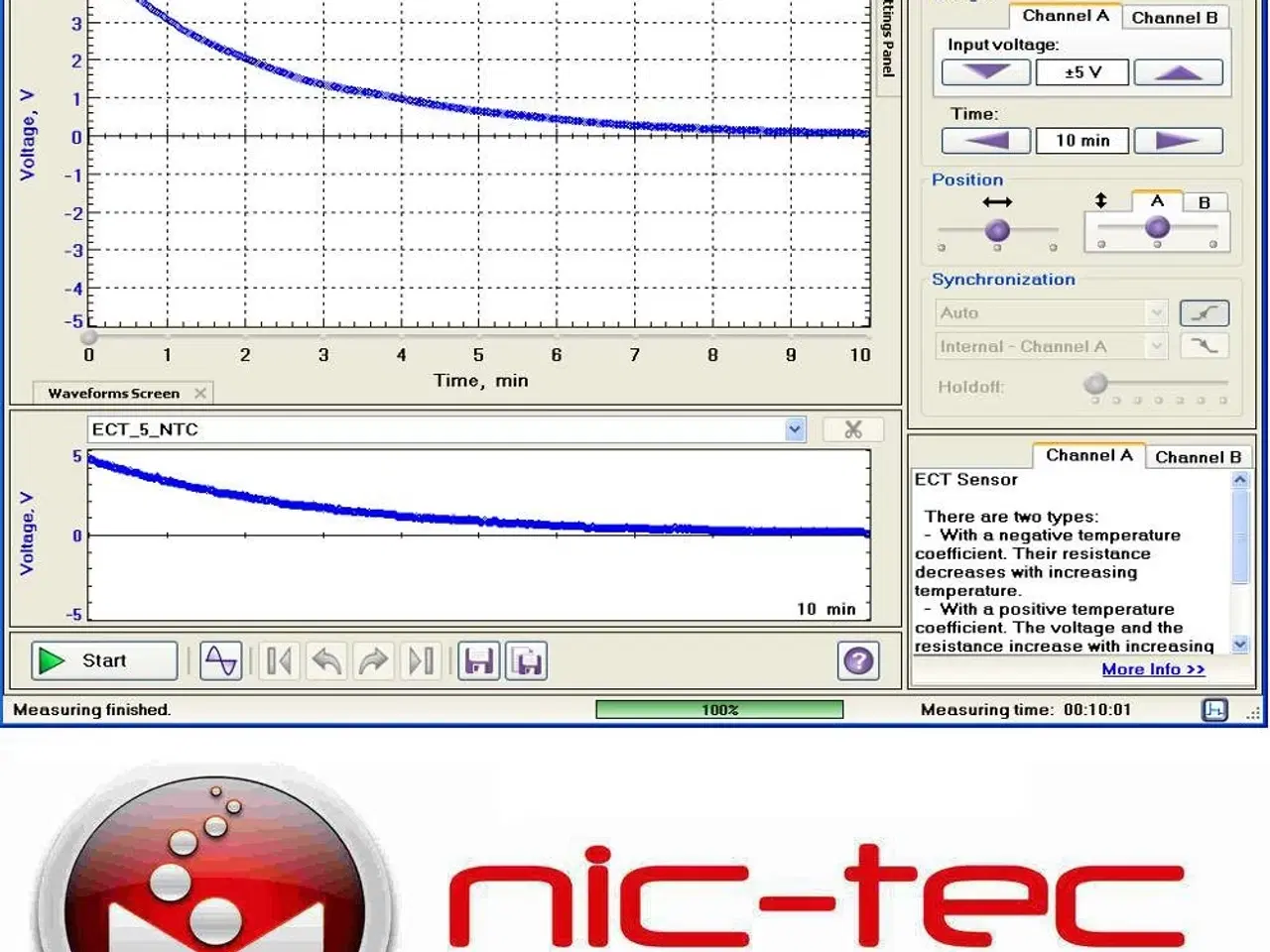
Task: Click the save-all floppy icon
Action: [527, 660]
